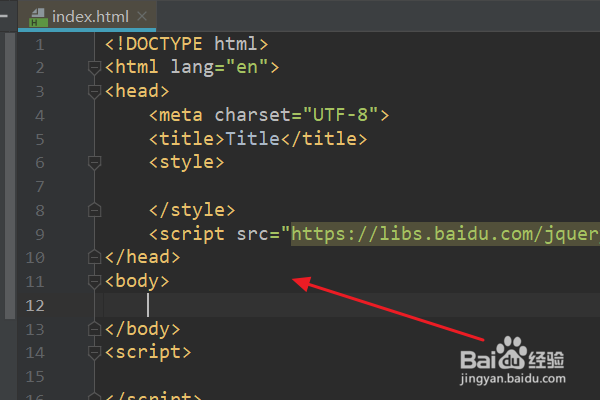The width and height of the screenshot is (600, 400).
Task: Click the closing body tag text
Action: pos(142,329)
